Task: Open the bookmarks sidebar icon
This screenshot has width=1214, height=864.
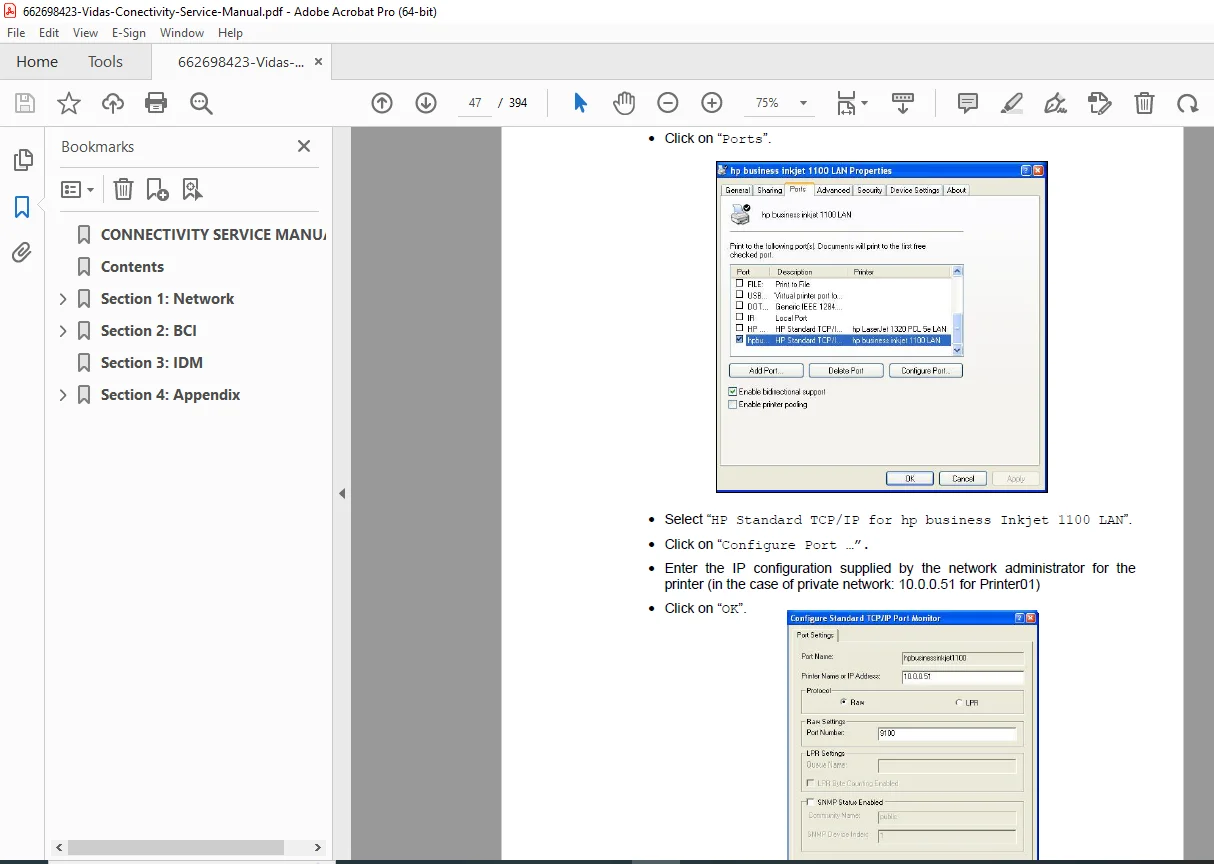Action: [x=22, y=207]
